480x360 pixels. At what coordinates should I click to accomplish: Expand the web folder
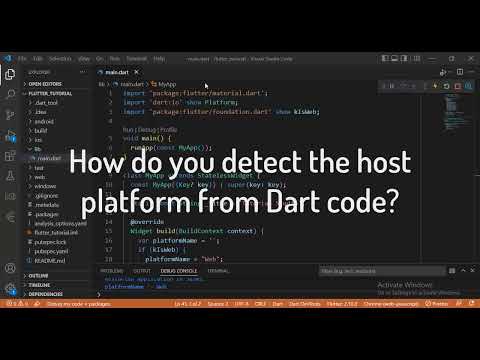pos(39,177)
